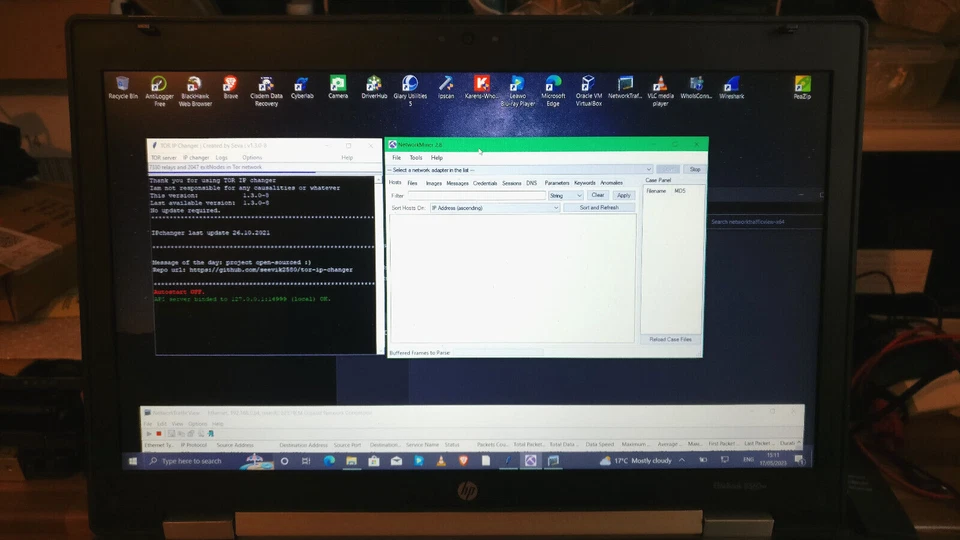Open VLC from the taskbar

441,460
